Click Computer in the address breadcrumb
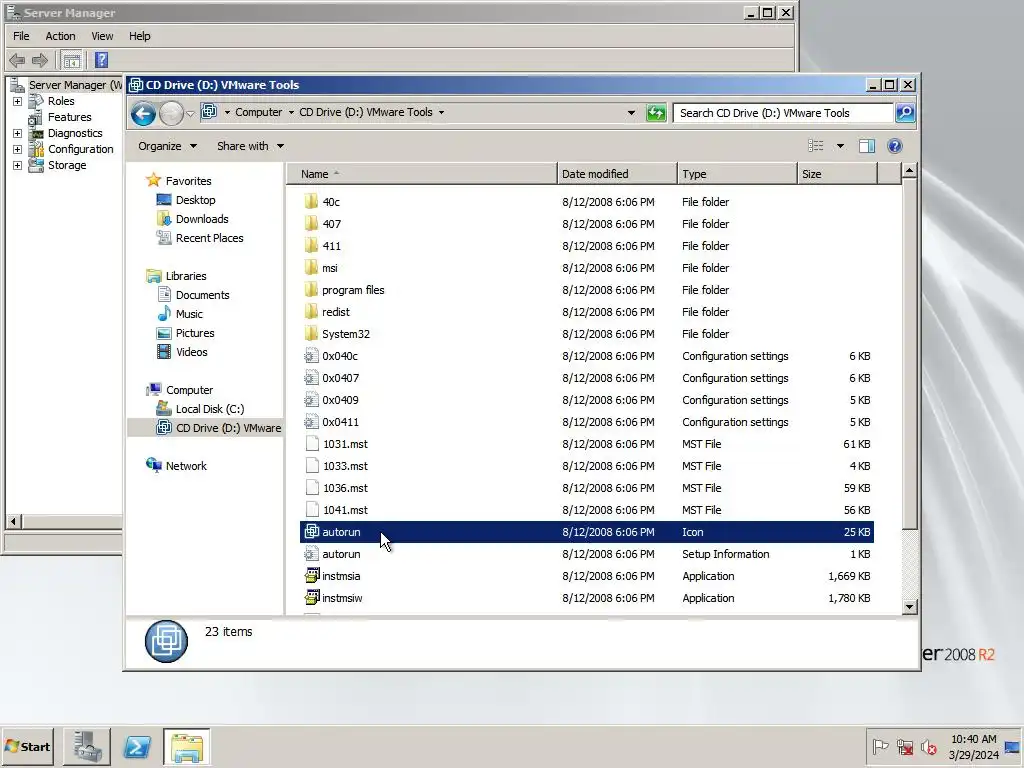This screenshot has height=768, width=1024. (x=259, y=112)
